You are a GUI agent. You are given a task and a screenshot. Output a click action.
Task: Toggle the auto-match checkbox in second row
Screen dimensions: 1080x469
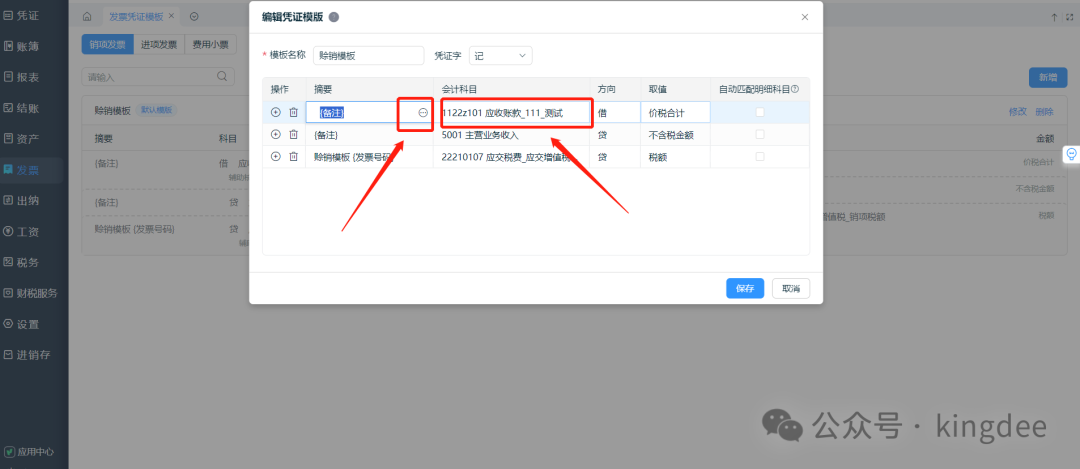760,135
